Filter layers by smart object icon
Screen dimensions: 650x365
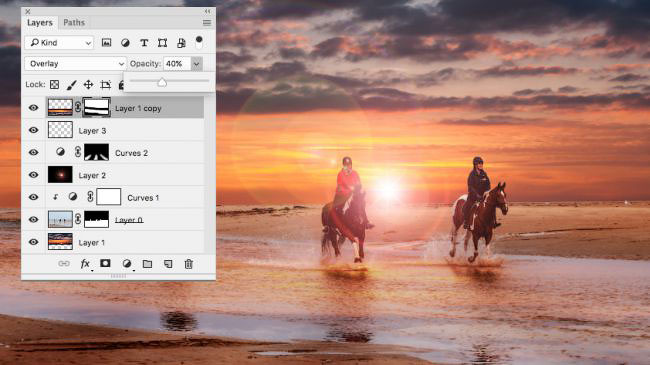point(181,43)
